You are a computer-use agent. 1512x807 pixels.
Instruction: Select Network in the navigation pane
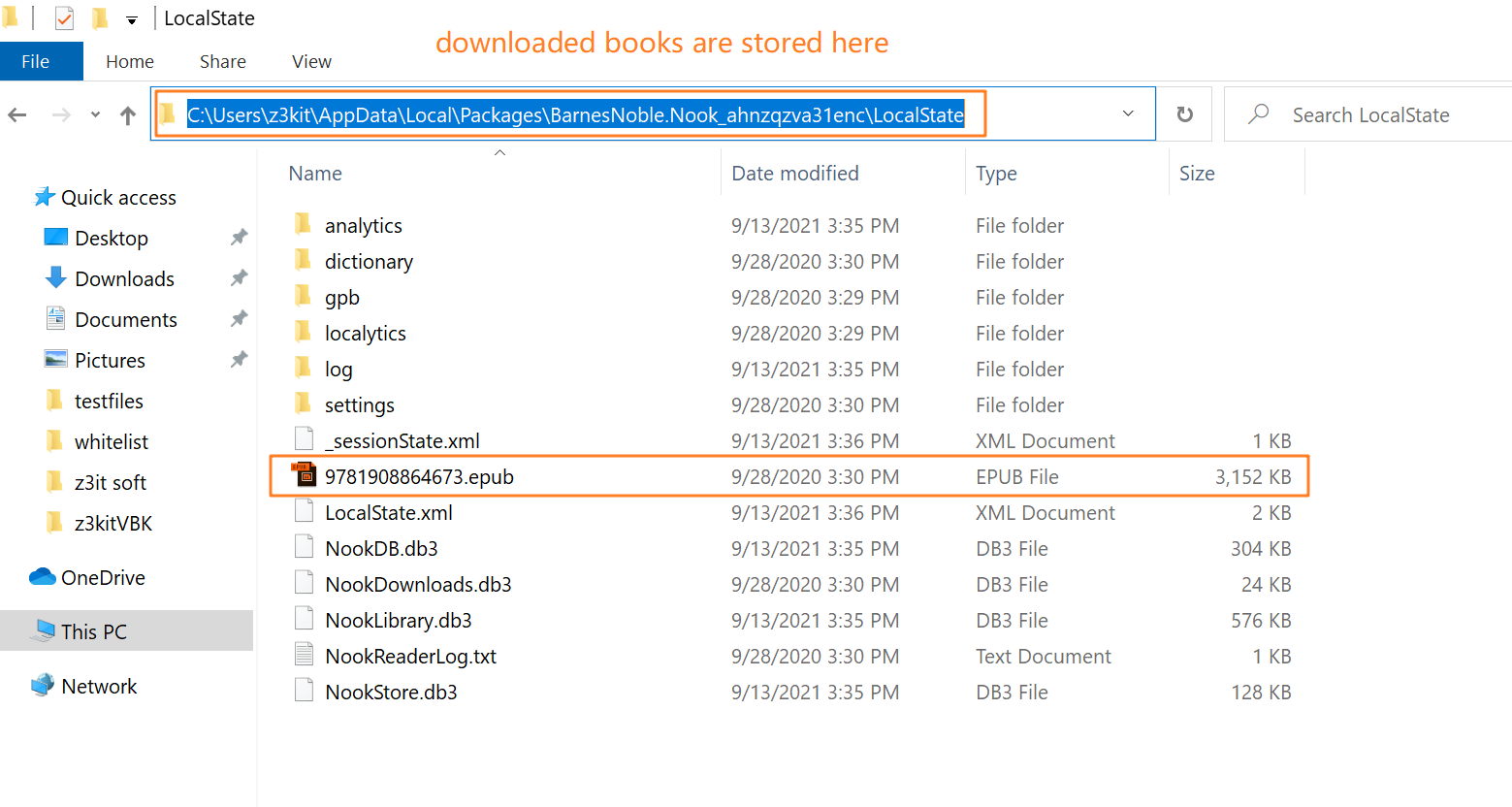[99, 687]
